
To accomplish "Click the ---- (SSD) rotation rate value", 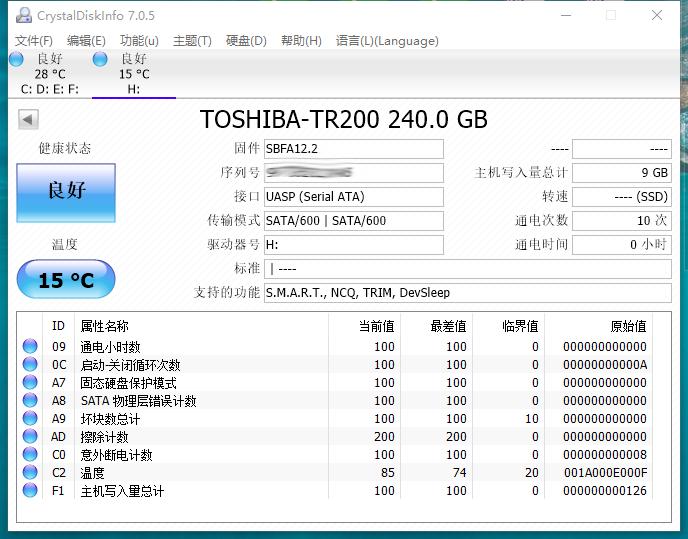I will (x=622, y=197).
